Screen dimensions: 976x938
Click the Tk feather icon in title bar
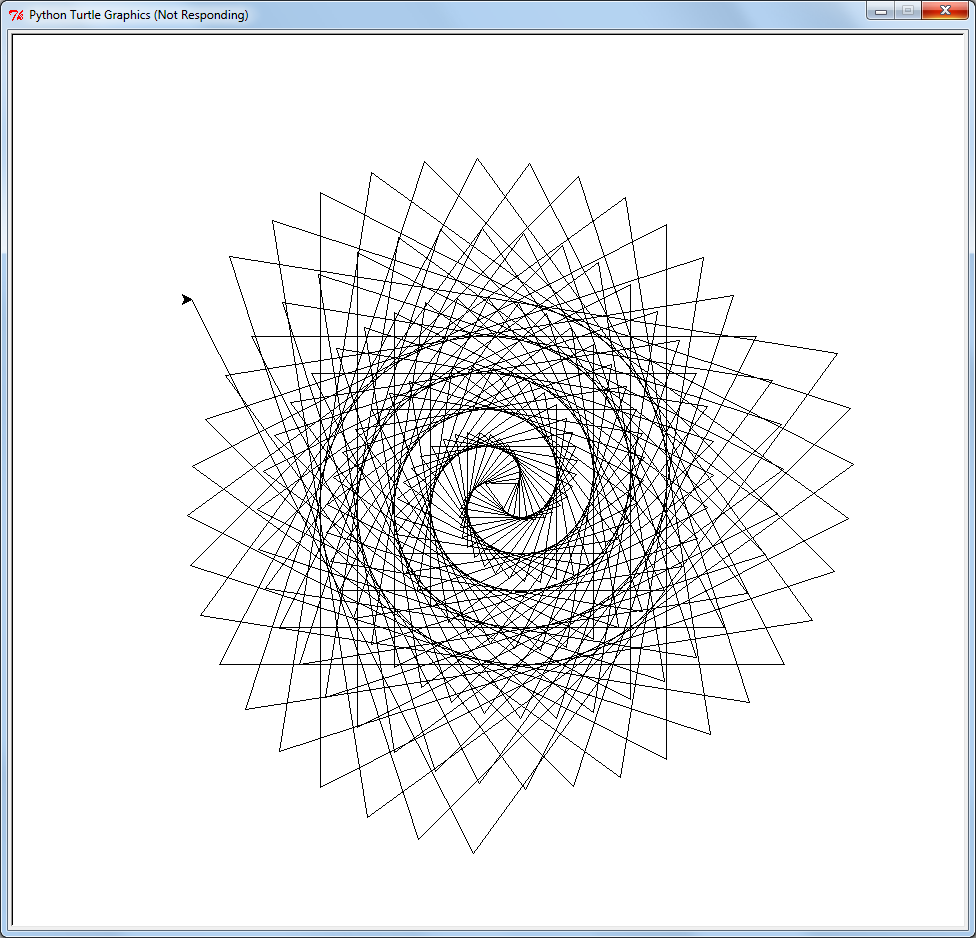pyautogui.click(x=16, y=15)
